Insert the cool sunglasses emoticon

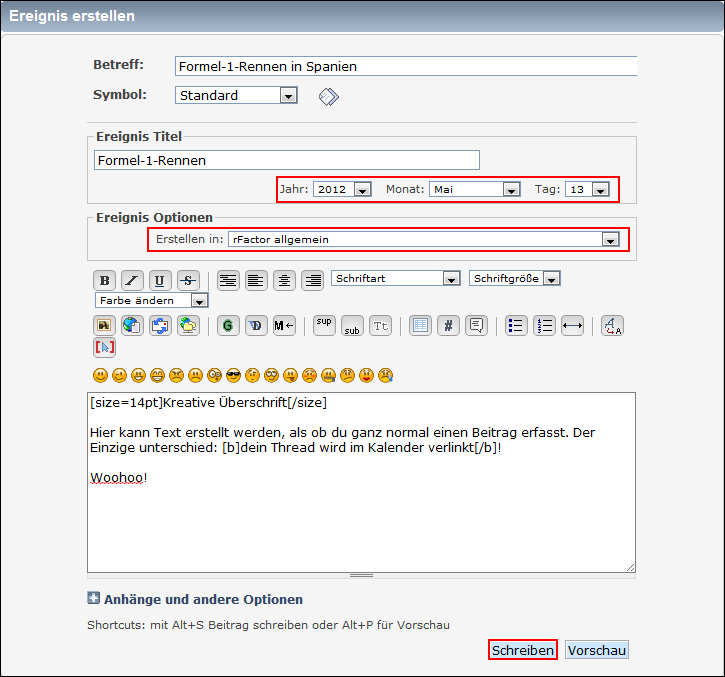pyautogui.click(x=233, y=375)
